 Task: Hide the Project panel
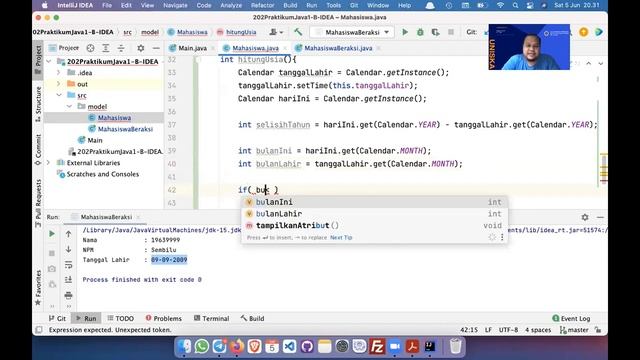click(156, 48)
